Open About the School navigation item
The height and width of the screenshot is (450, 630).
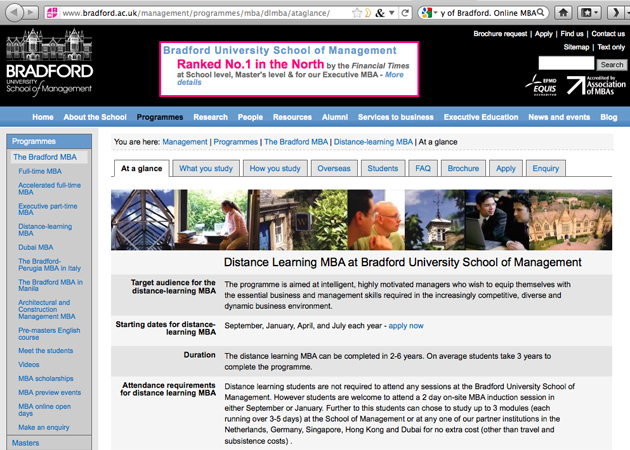tap(95, 117)
